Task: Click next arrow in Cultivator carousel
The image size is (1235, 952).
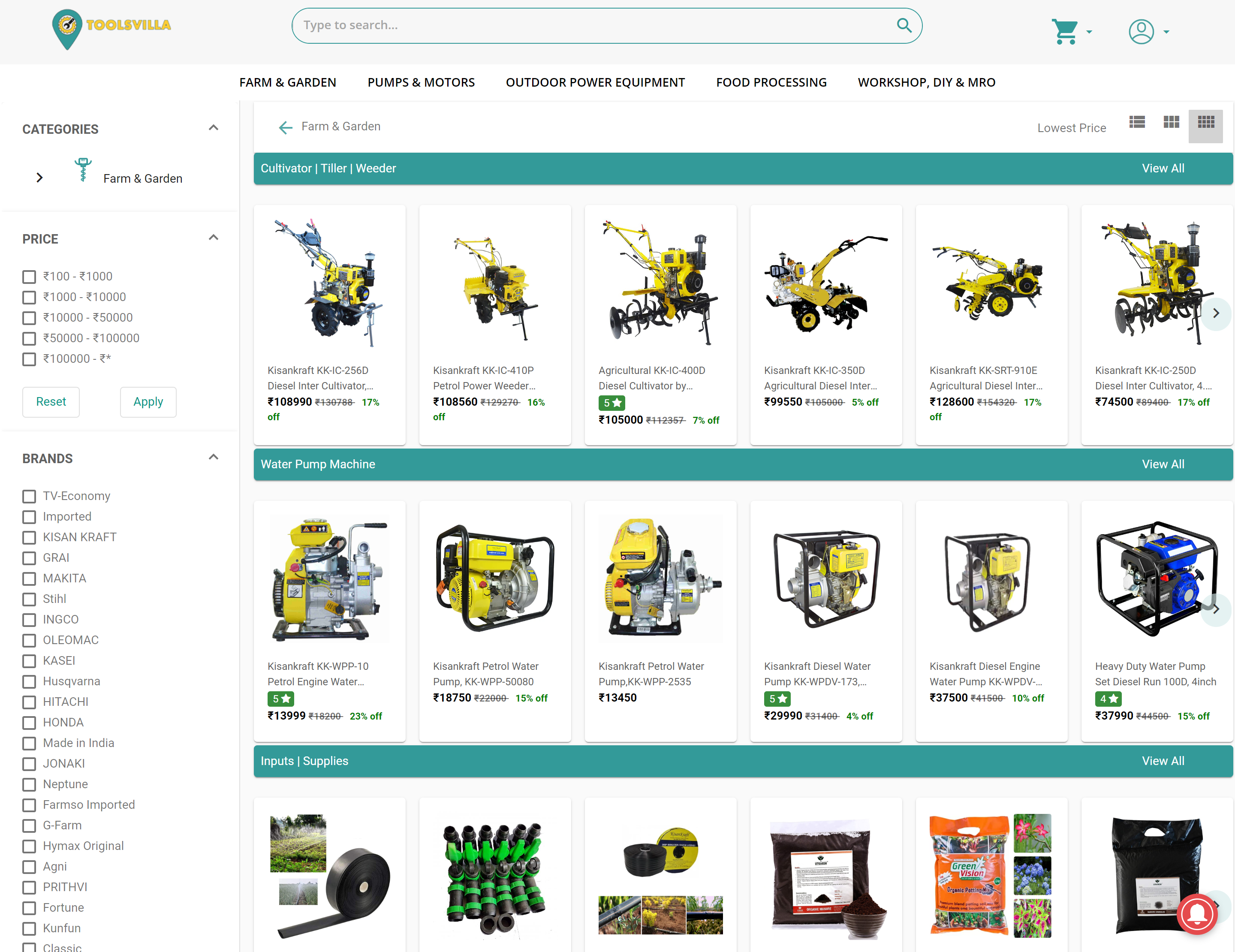Action: 1216,313
